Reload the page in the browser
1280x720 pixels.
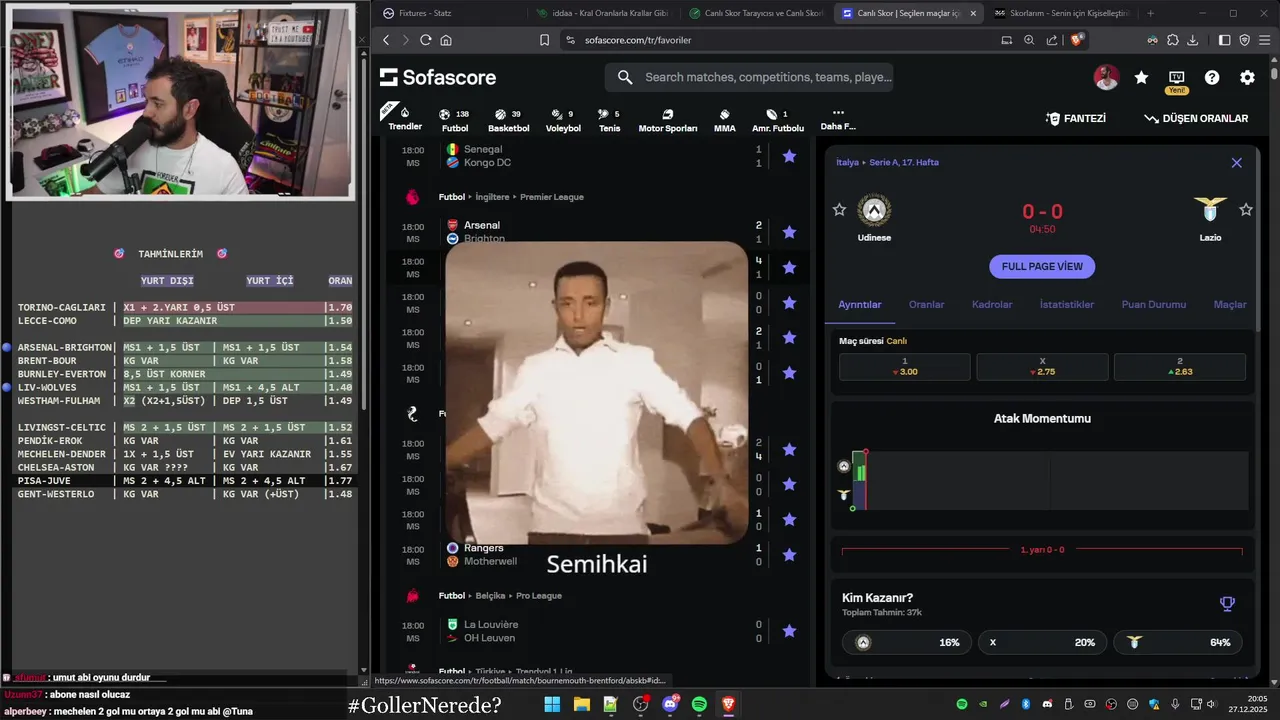425,40
